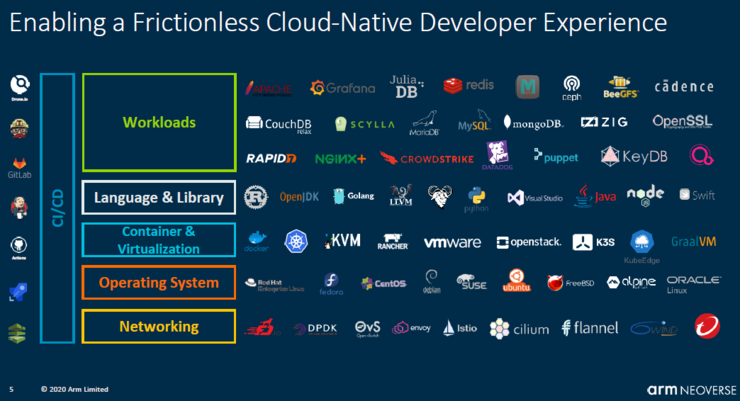The height and width of the screenshot is (401, 740).
Task: Click the mongoDB logo
Action: pyautogui.click(x=533, y=123)
